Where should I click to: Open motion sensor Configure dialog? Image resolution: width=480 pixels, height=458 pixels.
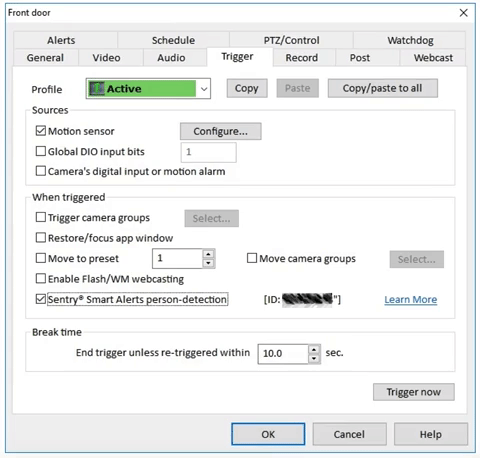(x=221, y=131)
